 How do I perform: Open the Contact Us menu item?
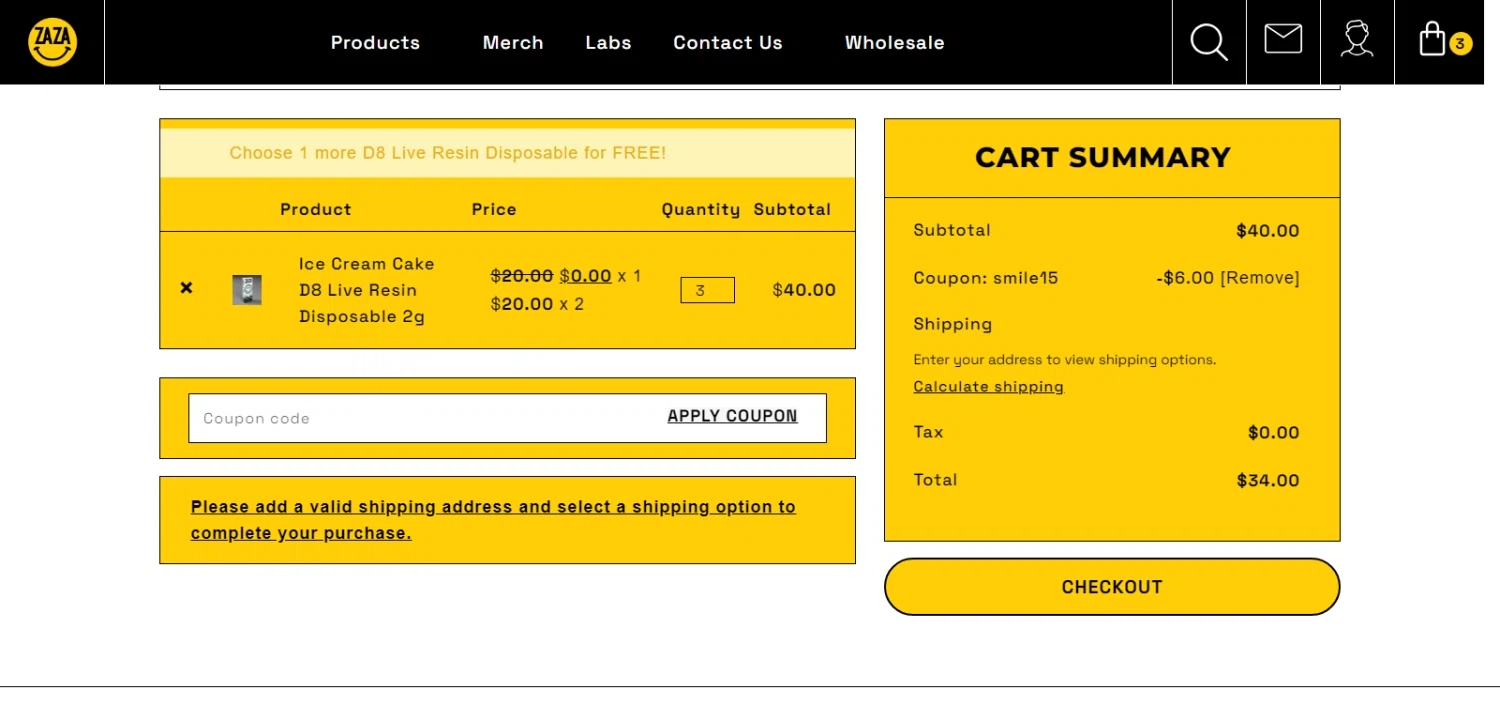coord(728,43)
